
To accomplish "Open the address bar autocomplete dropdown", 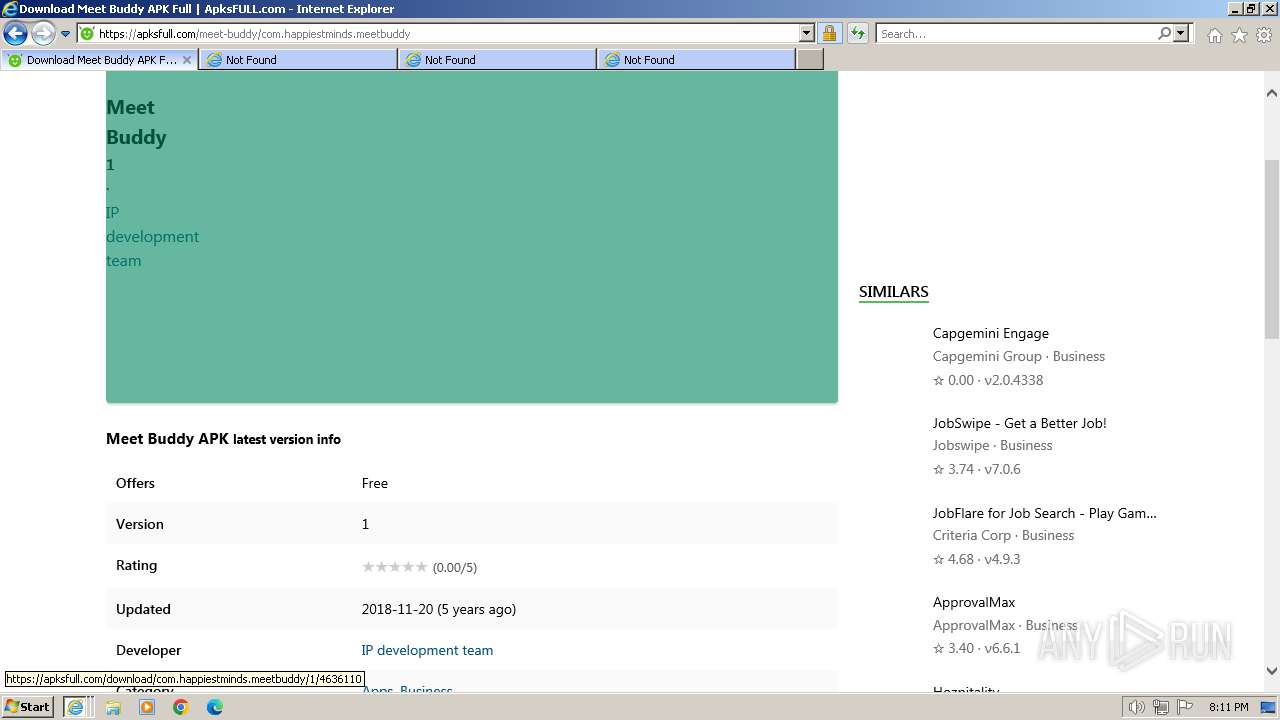I will click(x=807, y=34).
